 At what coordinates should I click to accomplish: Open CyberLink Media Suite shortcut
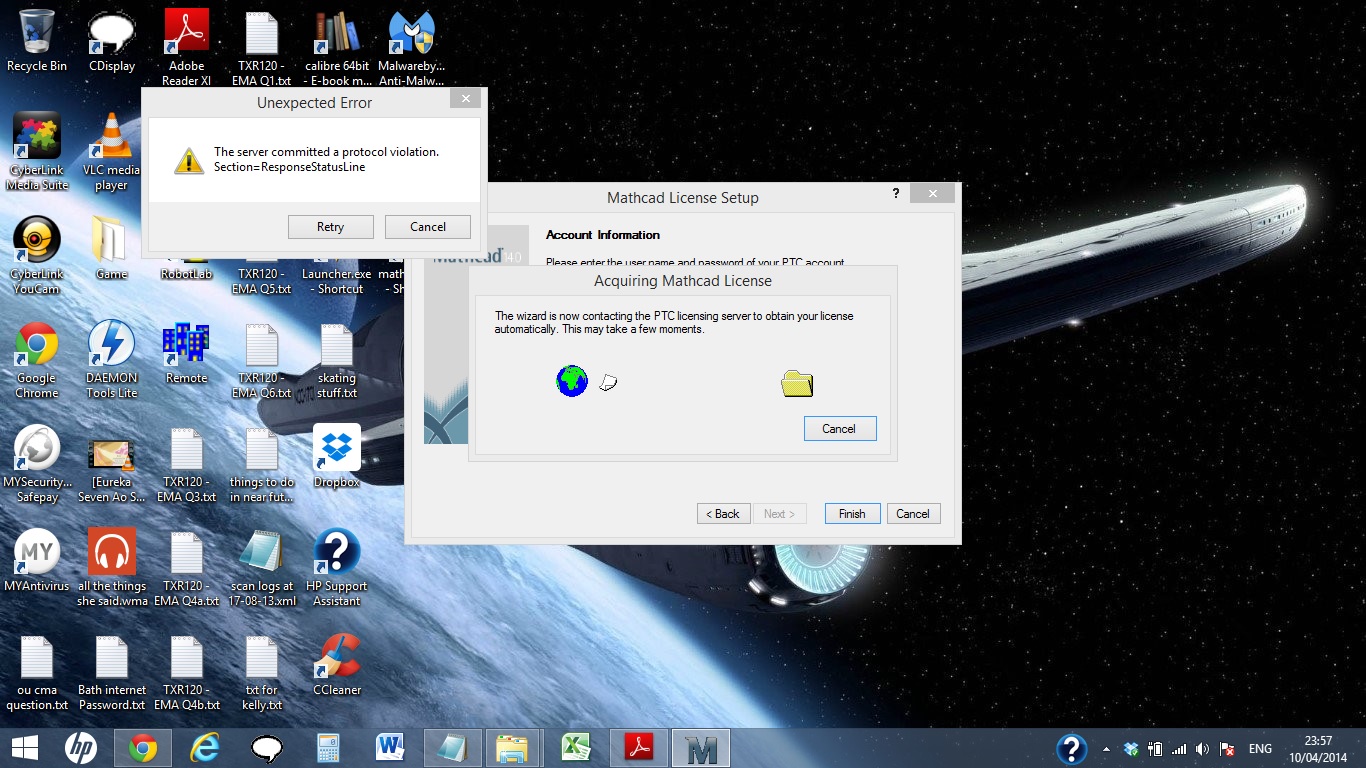pos(37,152)
